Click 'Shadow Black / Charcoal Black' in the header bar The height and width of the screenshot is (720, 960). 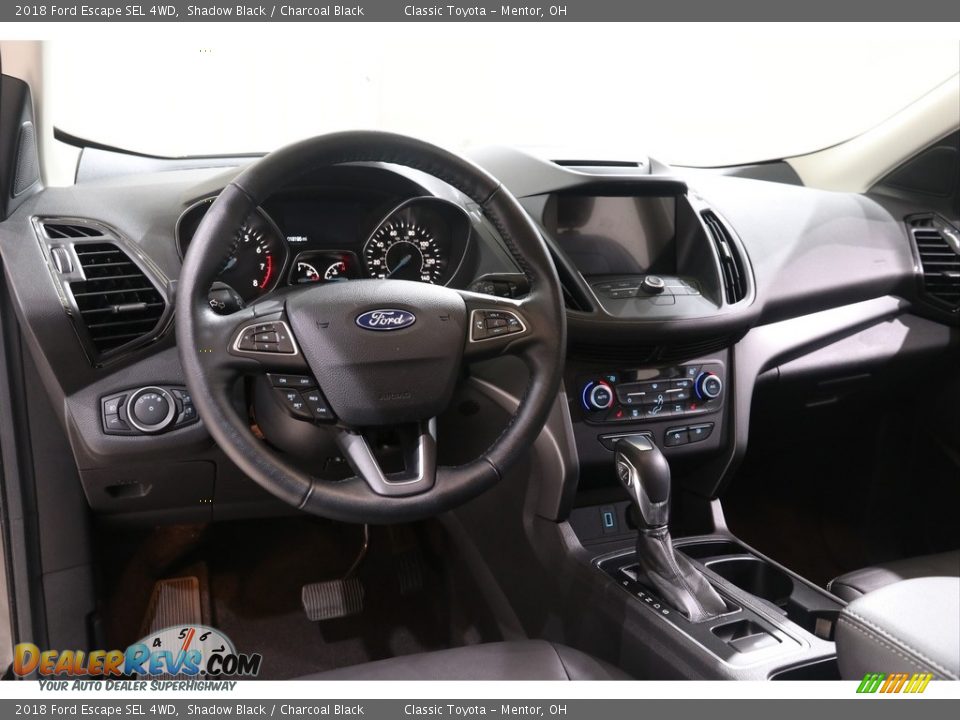click(x=276, y=10)
